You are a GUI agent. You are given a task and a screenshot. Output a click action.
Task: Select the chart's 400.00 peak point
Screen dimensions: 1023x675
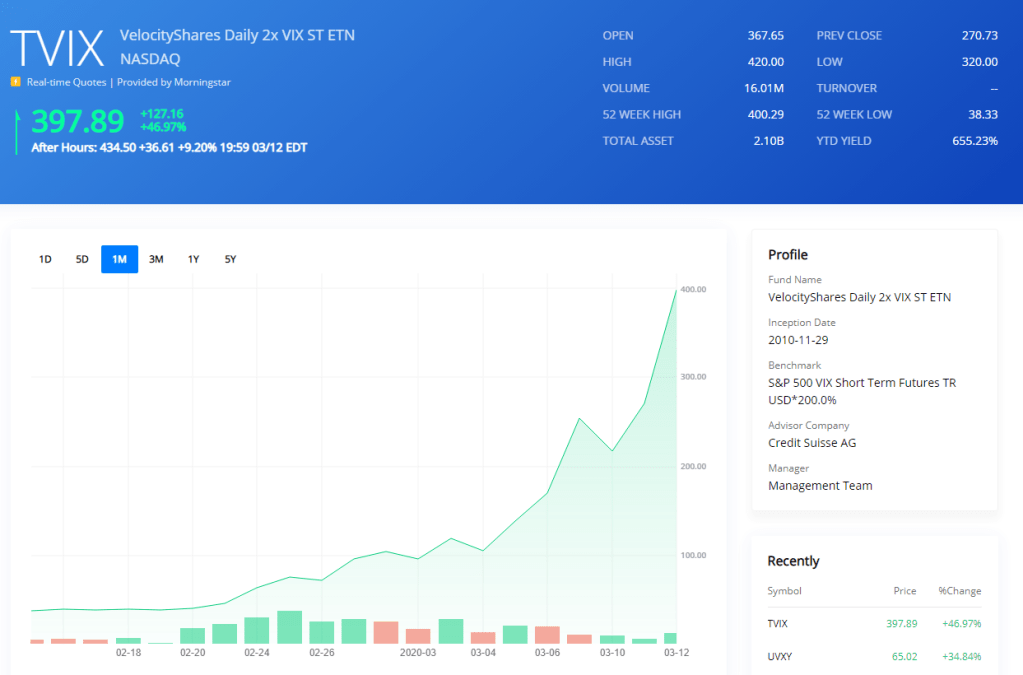[676, 289]
